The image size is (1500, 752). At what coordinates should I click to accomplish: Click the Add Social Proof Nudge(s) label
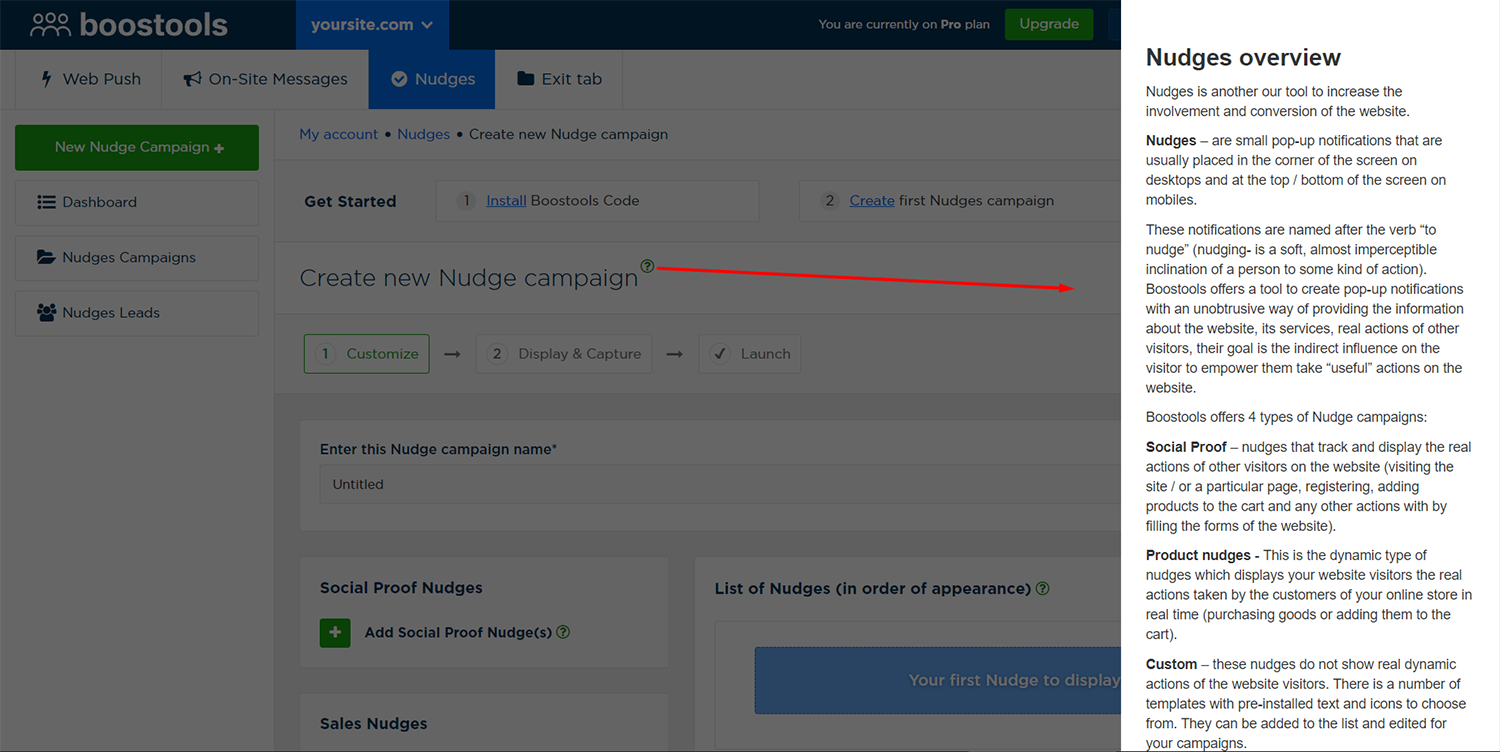tap(458, 632)
